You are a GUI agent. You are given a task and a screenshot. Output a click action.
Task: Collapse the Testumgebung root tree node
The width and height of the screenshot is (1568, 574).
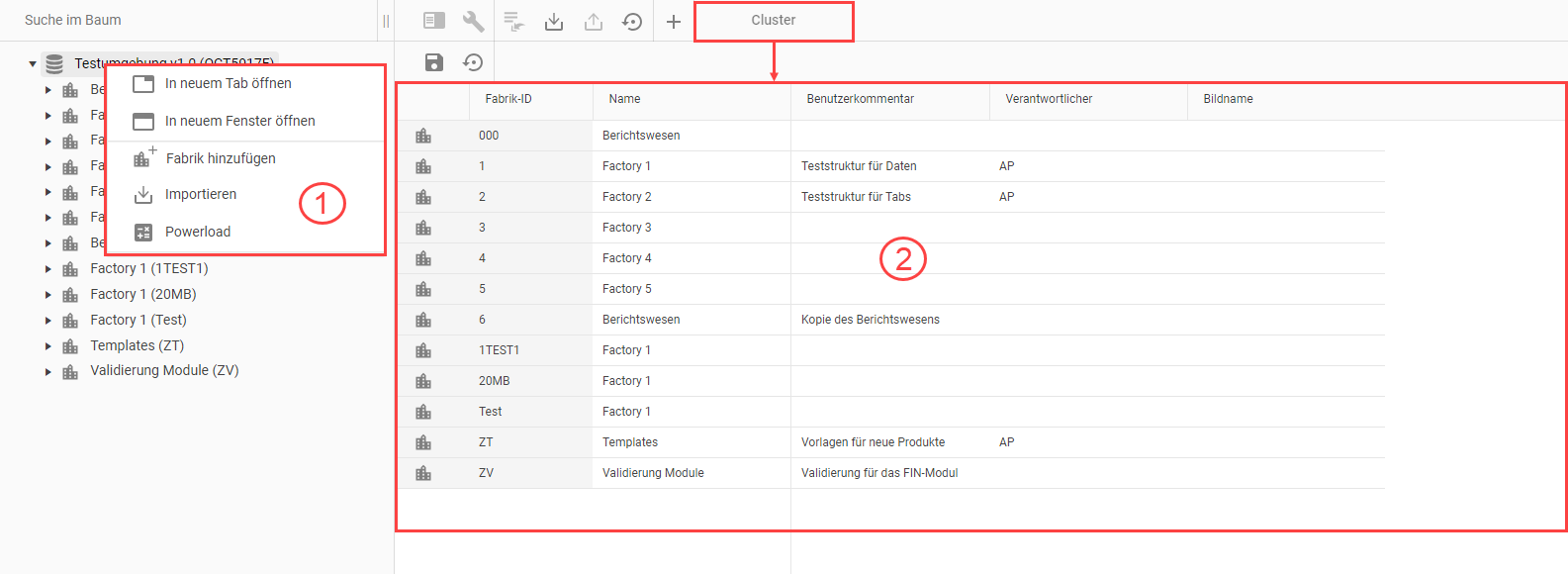pyautogui.click(x=33, y=64)
